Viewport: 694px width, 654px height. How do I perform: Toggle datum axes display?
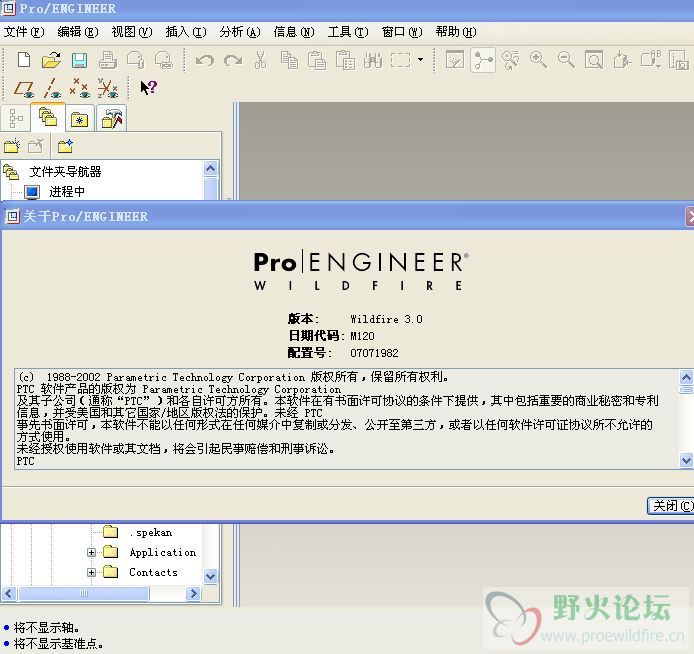tap(52, 88)
